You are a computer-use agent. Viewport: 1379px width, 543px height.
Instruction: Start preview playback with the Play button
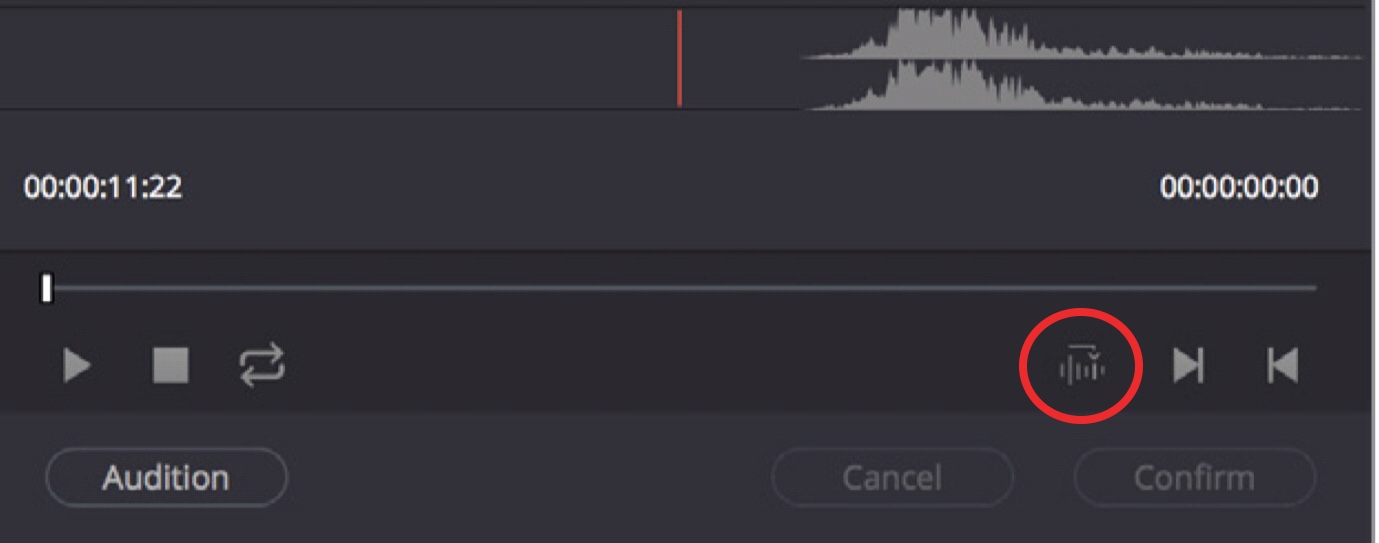[77, 366]
